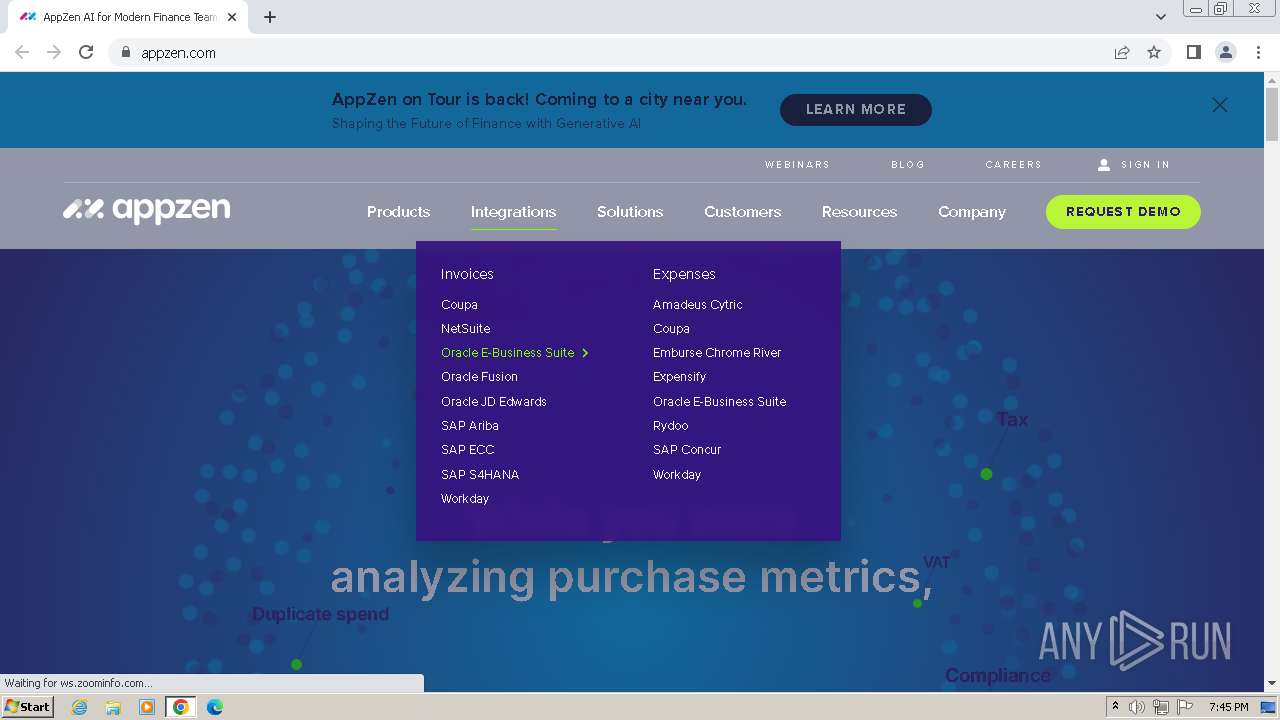This screenshot has width=1280, height=720.
Task: Open the Solutions menu
Action: coord(630,212)
